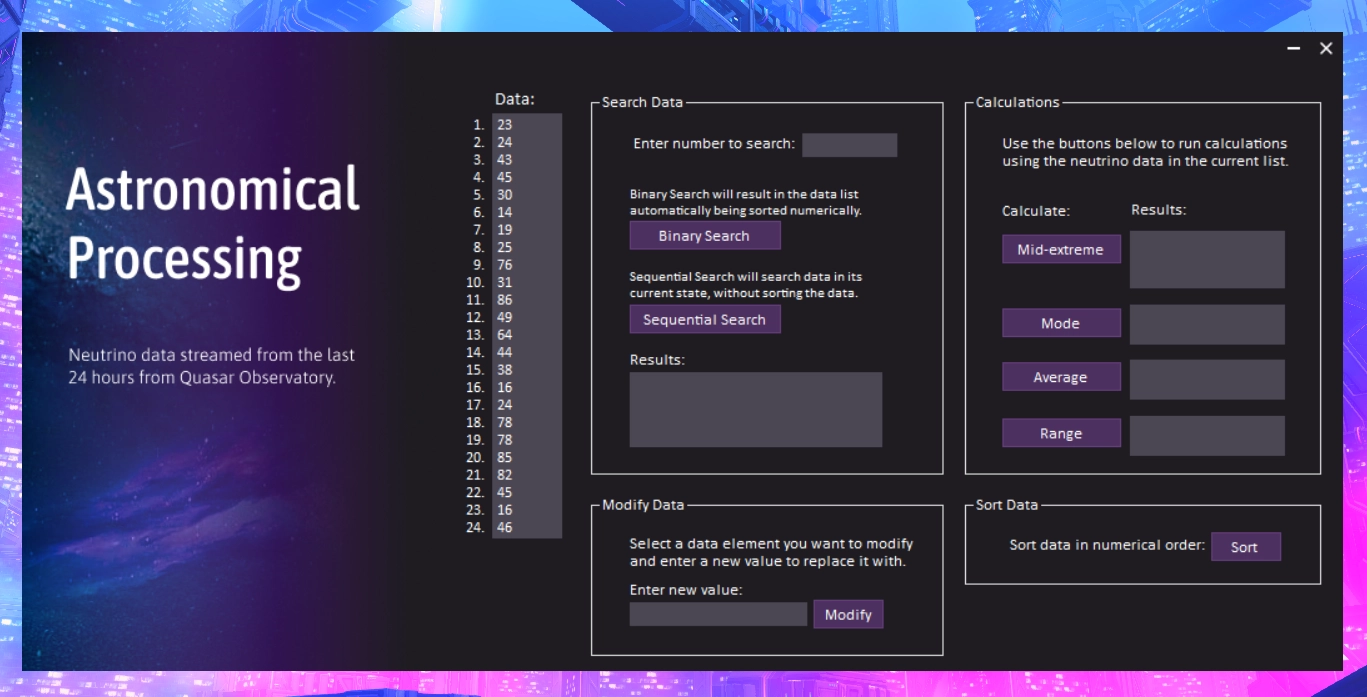Select value 45 in row 4
This screenshot has width=1367, height=697.
tap(527, 177)
